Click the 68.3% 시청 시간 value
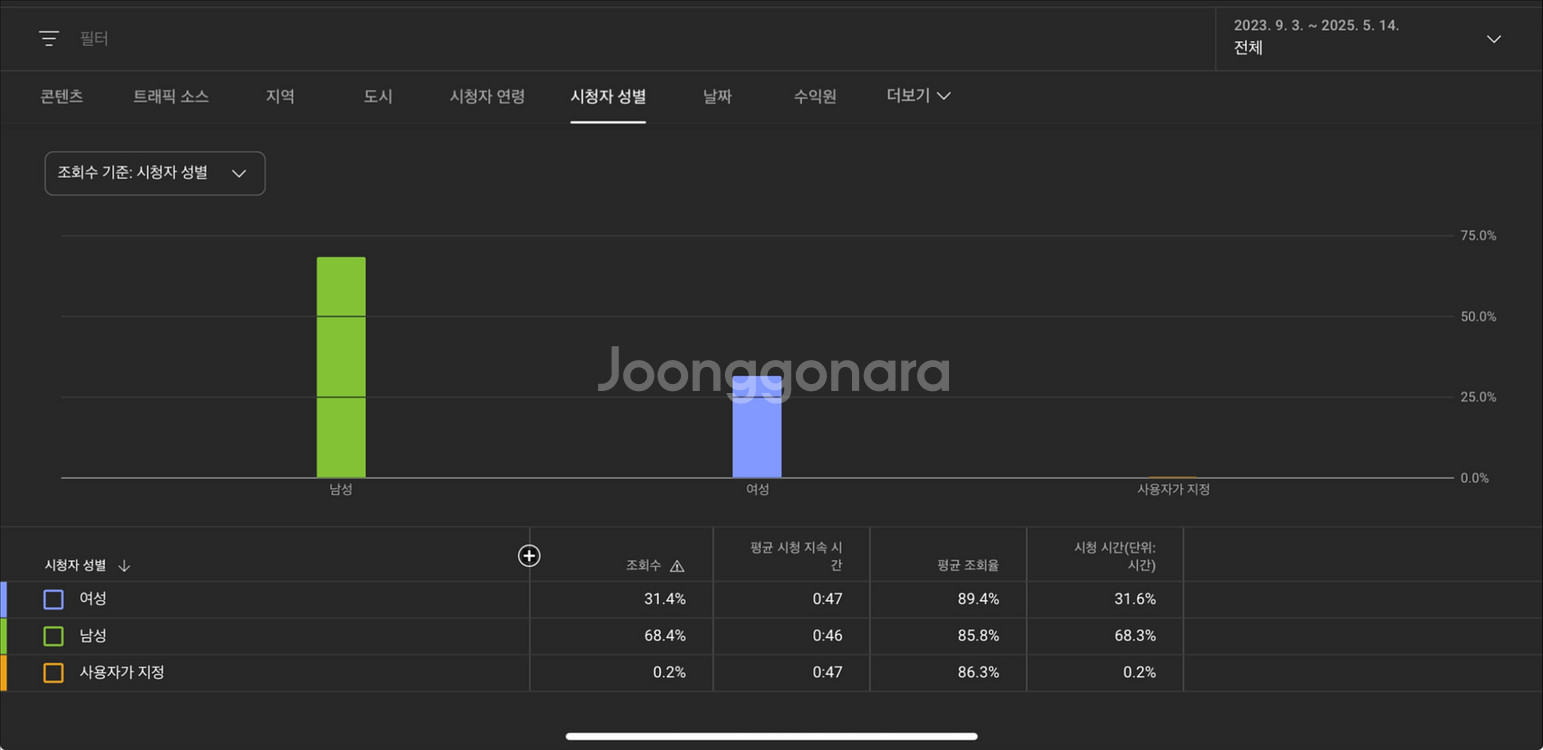Image resolution: width=1543 pixels, height=750 pixels. 1135,636
